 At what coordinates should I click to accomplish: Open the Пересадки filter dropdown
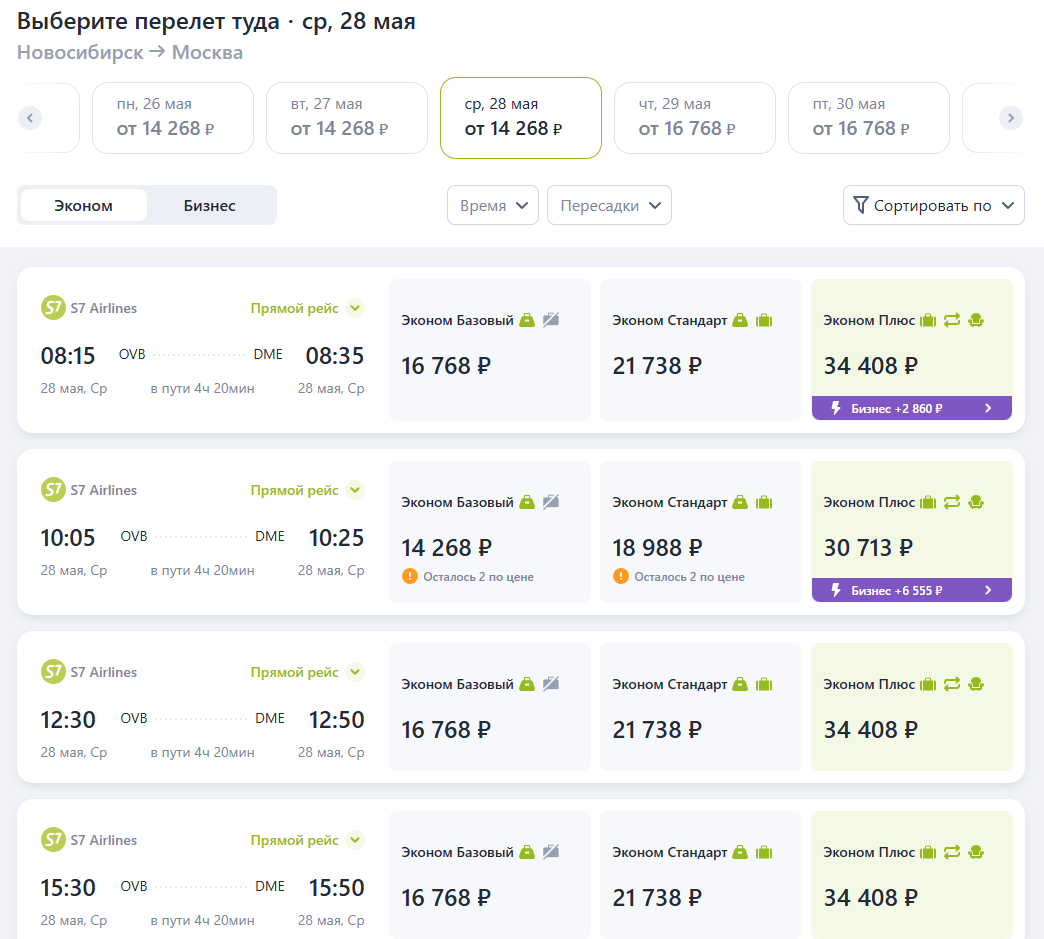[609, 205]
